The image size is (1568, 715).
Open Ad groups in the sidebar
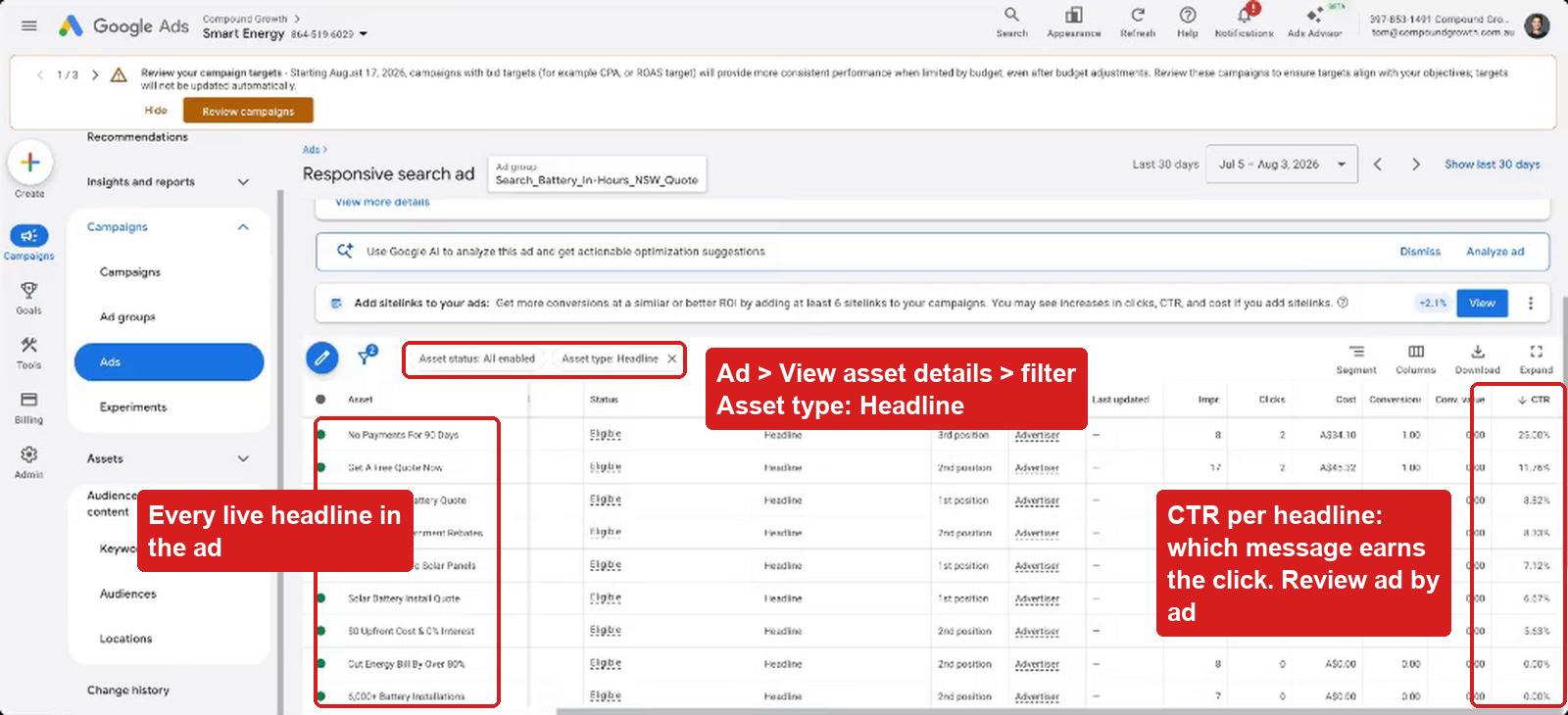point(127,317)
